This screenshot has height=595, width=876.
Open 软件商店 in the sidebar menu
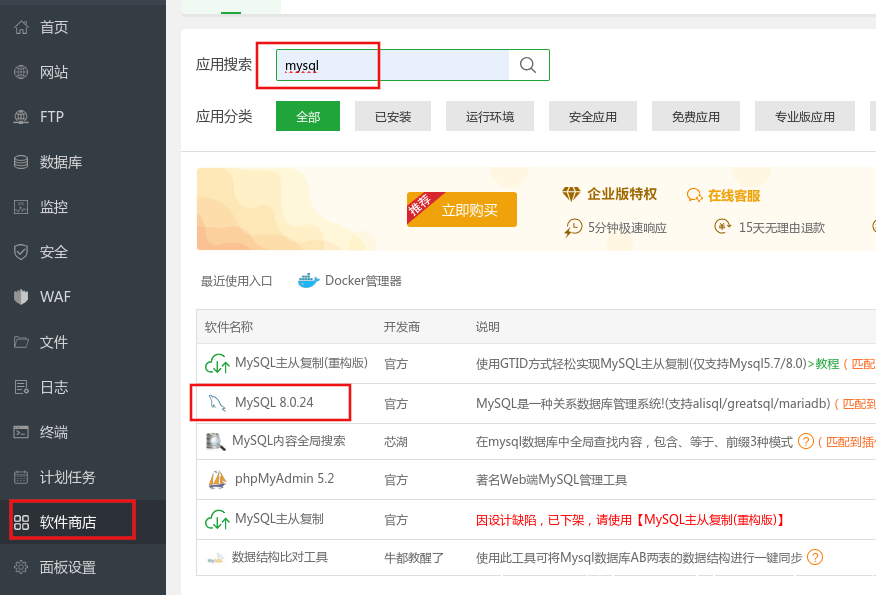[68, 522]
